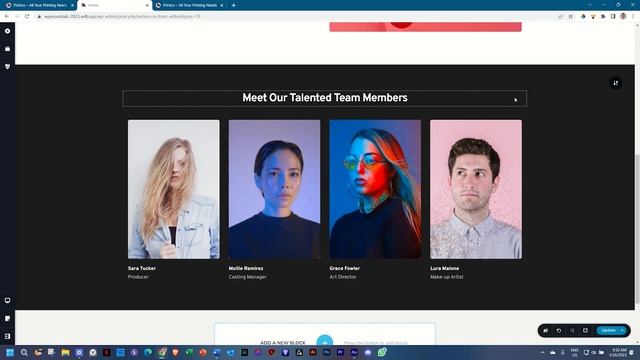
Task: Click the name Grace Fowler
Action: click(344, 268)
